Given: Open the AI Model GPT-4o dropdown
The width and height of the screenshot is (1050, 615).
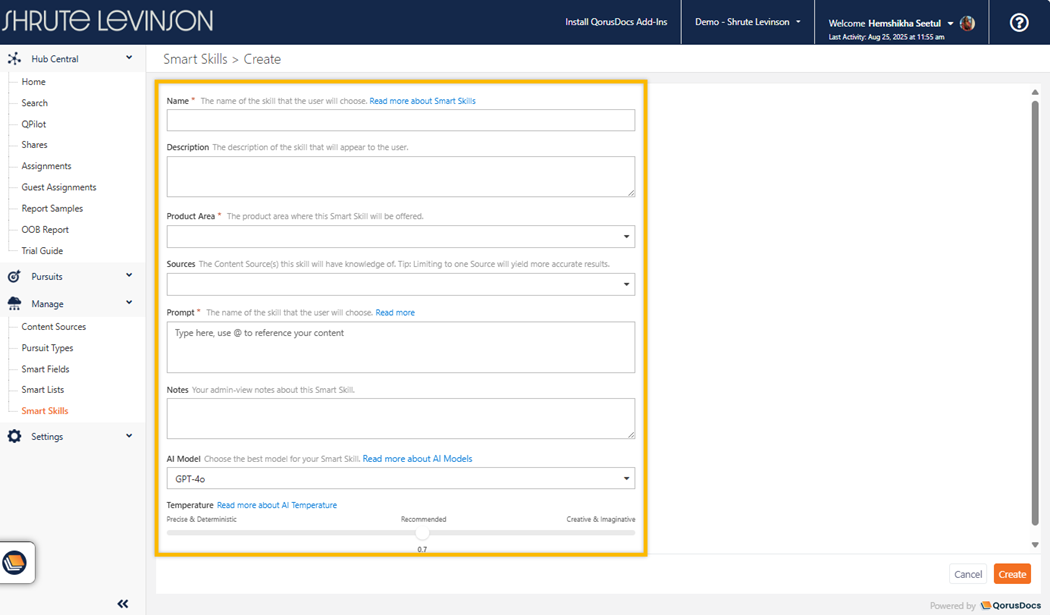Looking at the screenshot, I should pyautogui.click(x=400, y=479).
